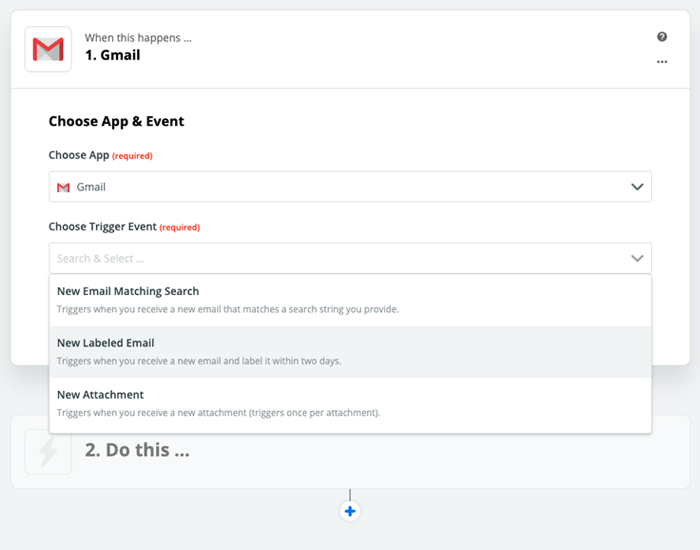Open the help question mark icon
The image size is (700, 550).
[x=662, y=37]
